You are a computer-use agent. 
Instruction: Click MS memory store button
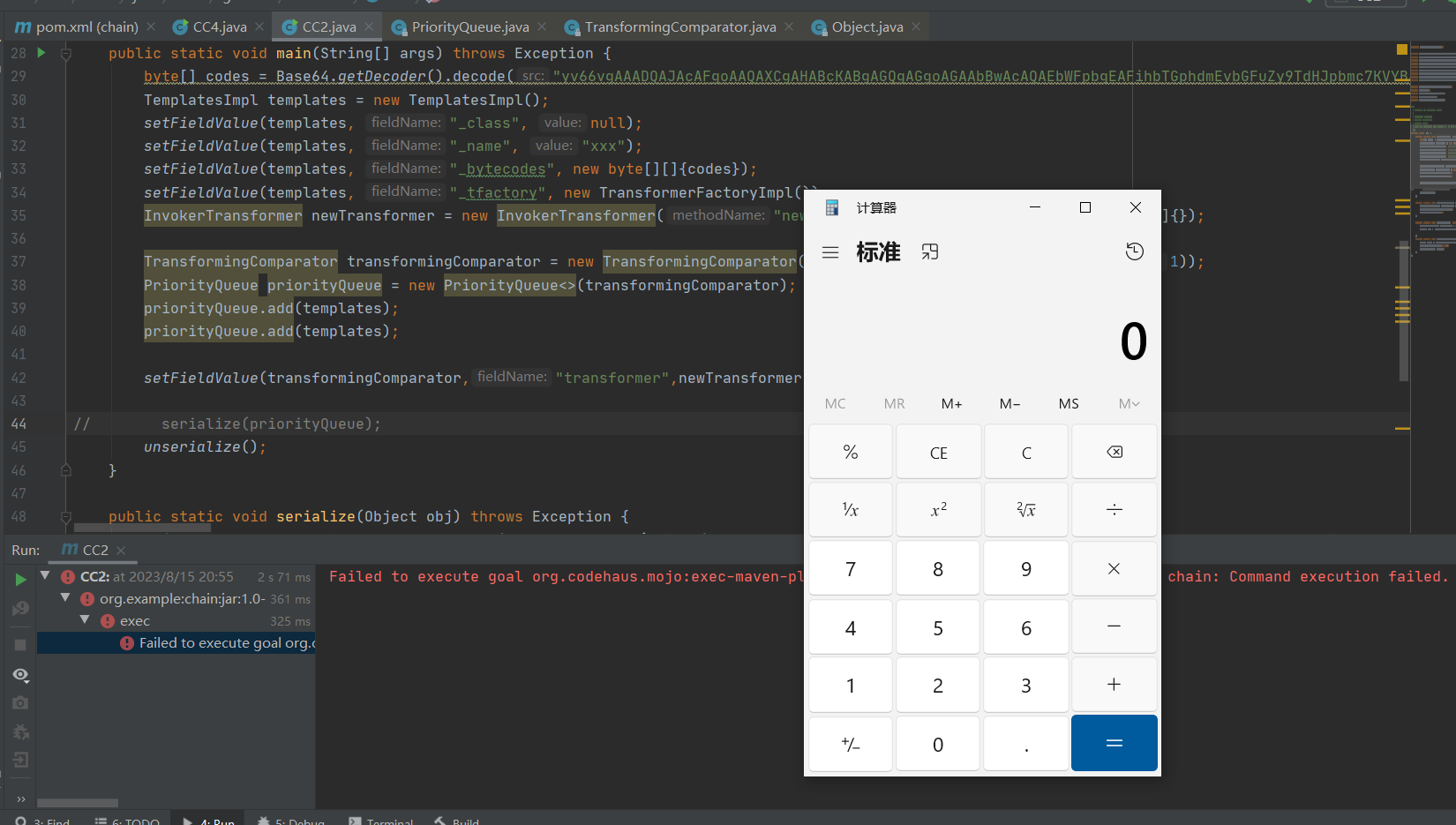(x=1069, y=404)
